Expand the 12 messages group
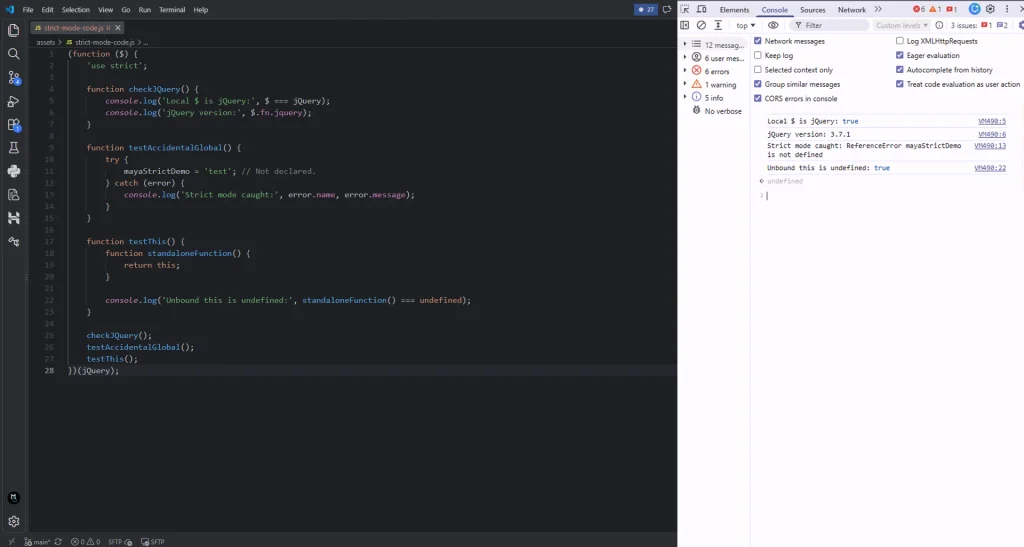Viewport: 1024px width, 547px height. 685,44
